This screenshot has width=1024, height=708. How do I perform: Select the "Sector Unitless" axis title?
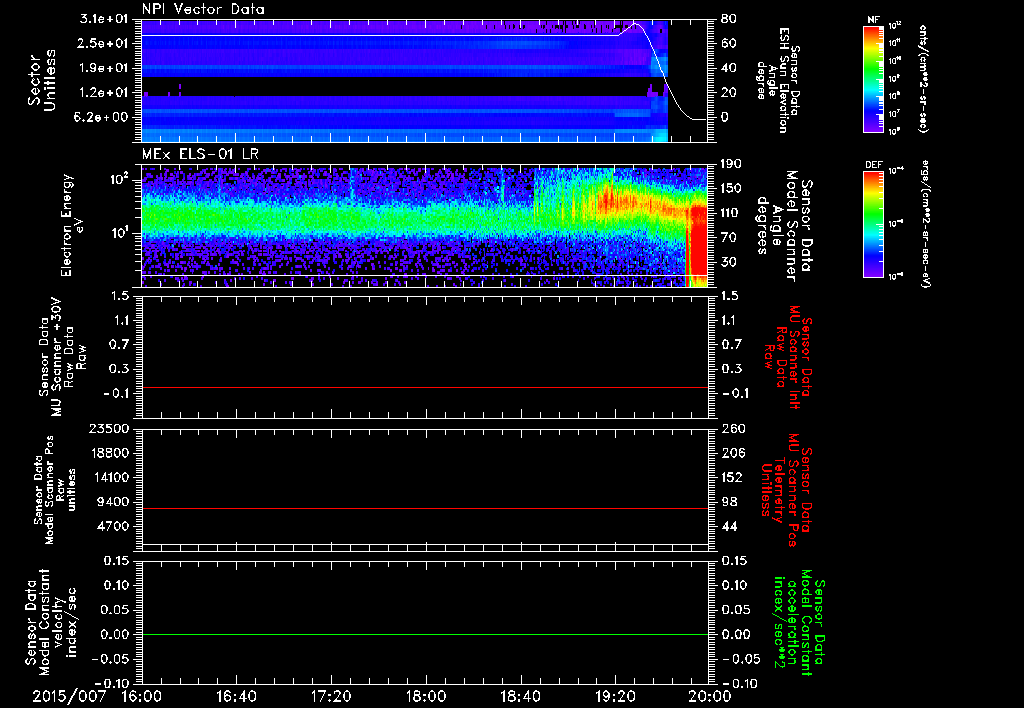[x=42, y=80]
